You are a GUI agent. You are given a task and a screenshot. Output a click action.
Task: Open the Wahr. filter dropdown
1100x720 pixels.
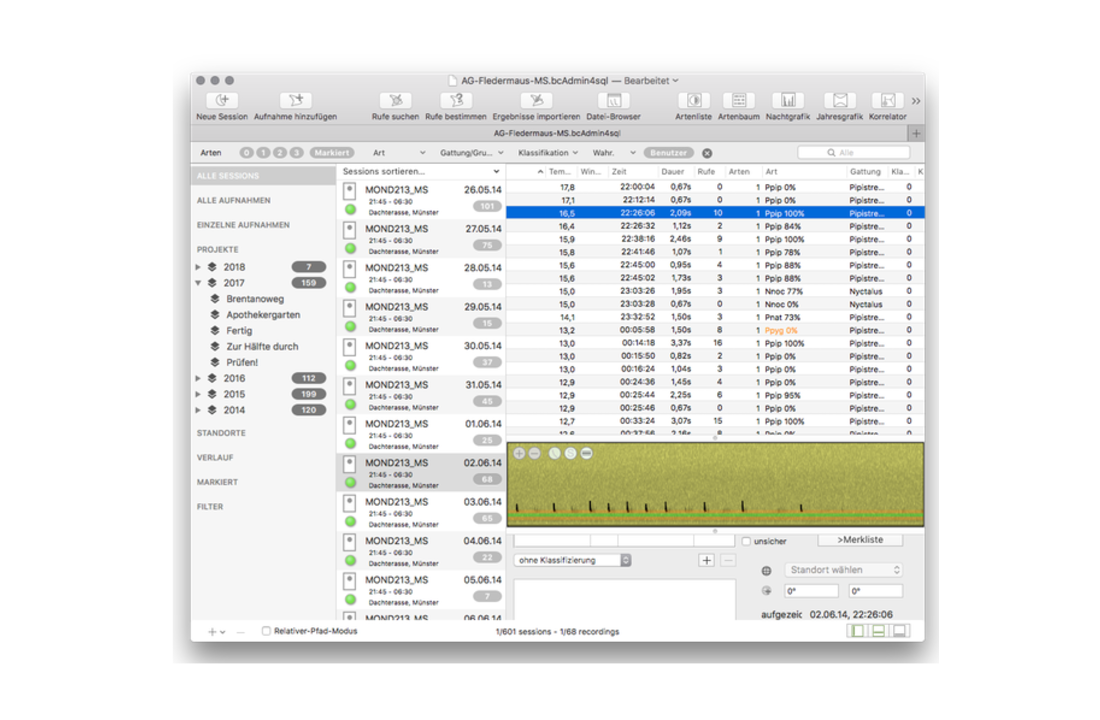[x=614, y=153]
